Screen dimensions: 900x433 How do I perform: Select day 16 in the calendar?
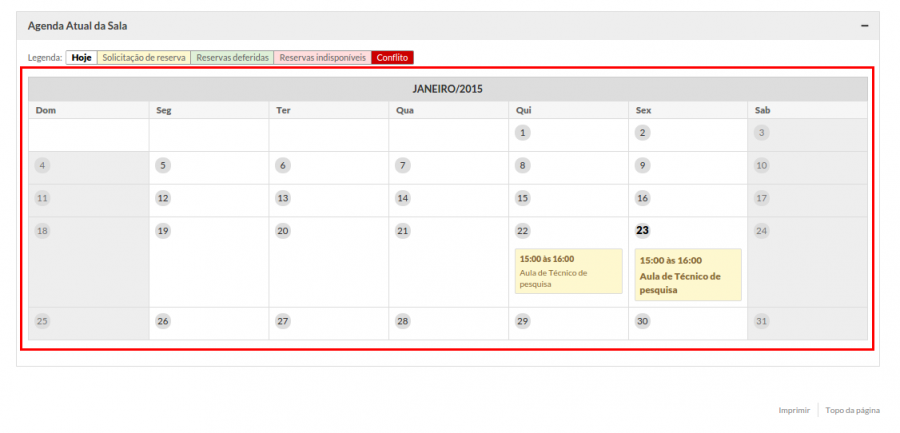[x=642, y=199]
